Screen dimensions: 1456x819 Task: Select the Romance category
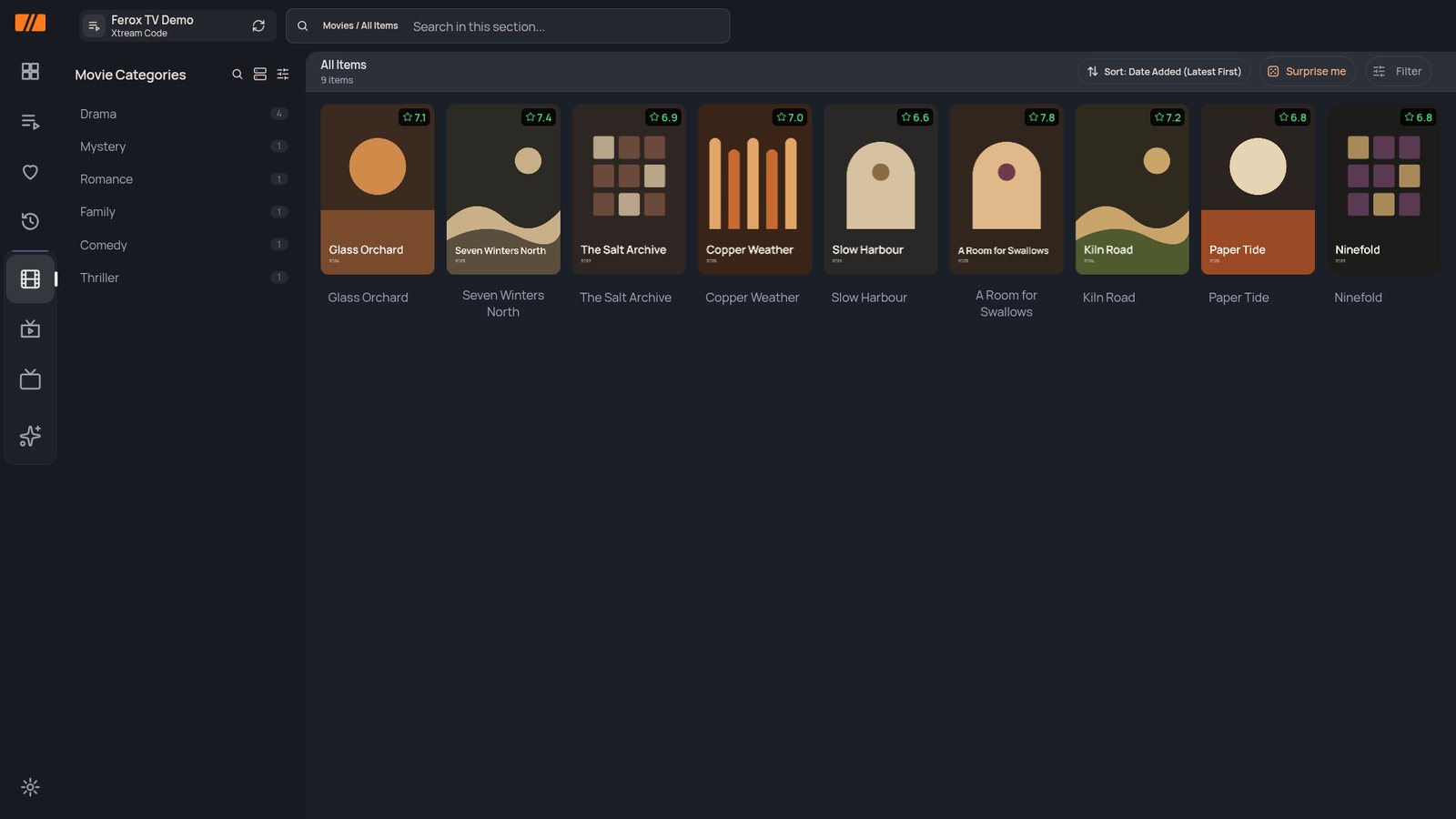(x=182, y=179)
